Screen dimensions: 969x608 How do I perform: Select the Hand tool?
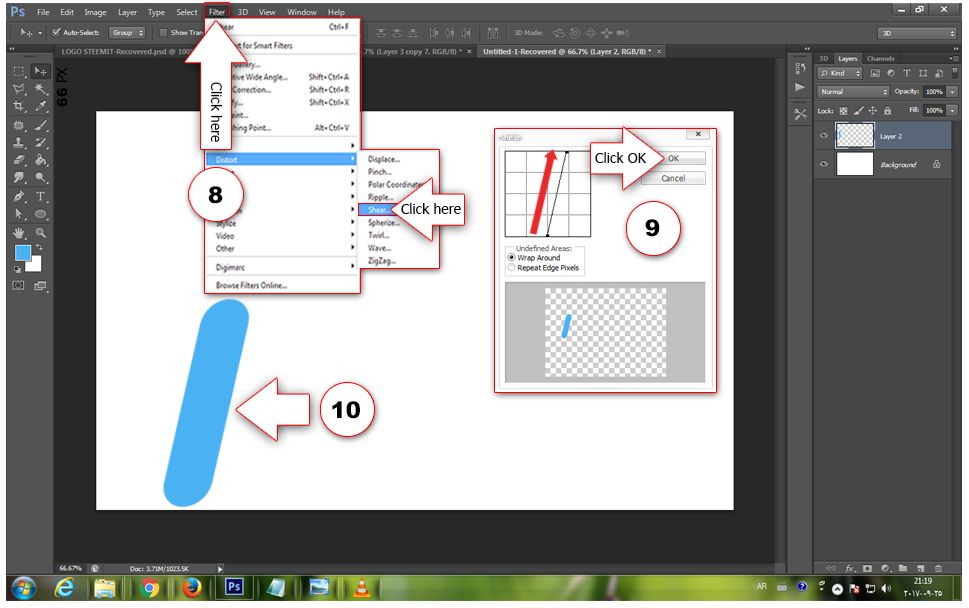pyautogui.click(x=19, y=233)
